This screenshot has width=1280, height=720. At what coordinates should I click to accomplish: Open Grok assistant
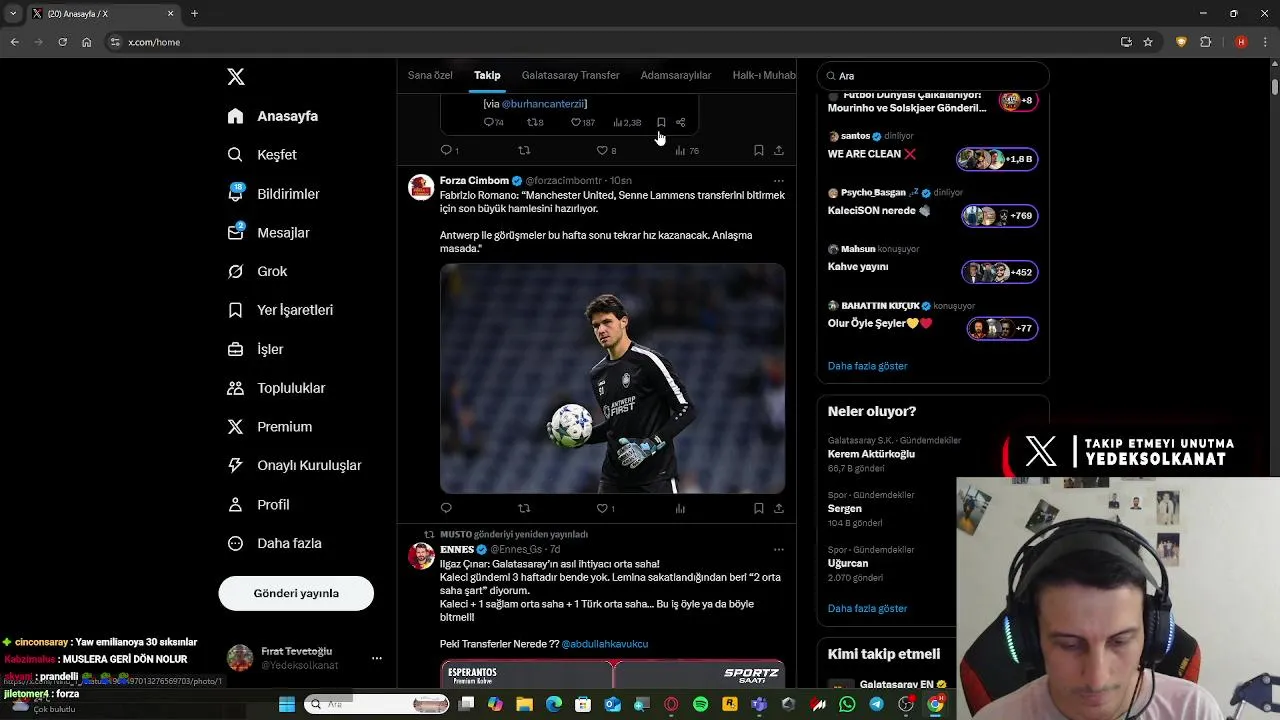point(257,271)
